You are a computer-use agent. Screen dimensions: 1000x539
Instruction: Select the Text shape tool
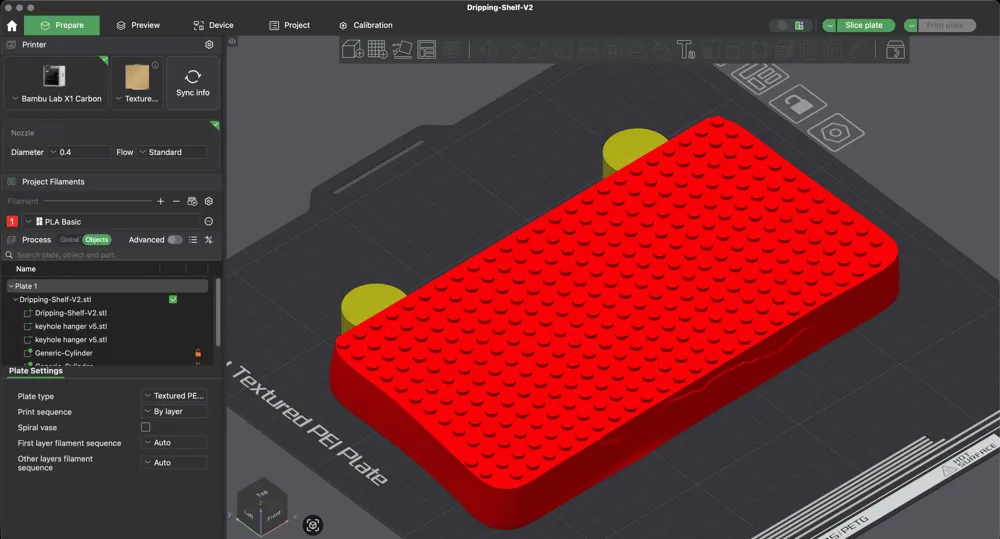686,49
